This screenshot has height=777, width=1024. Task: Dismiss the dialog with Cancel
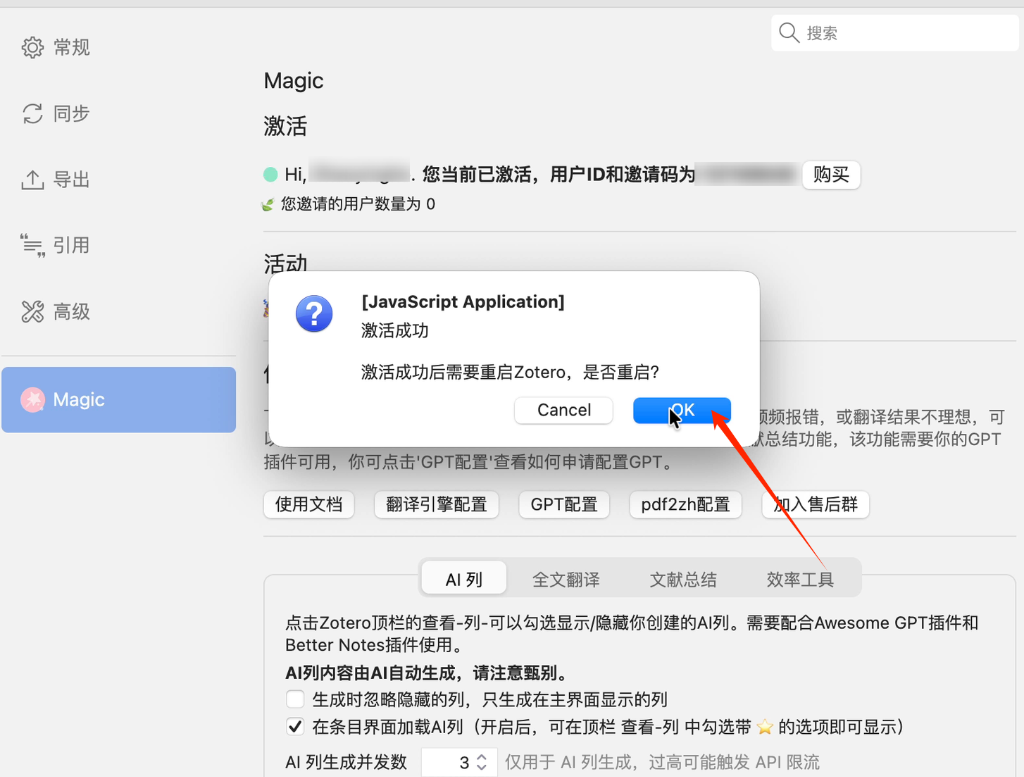point(564,410)
